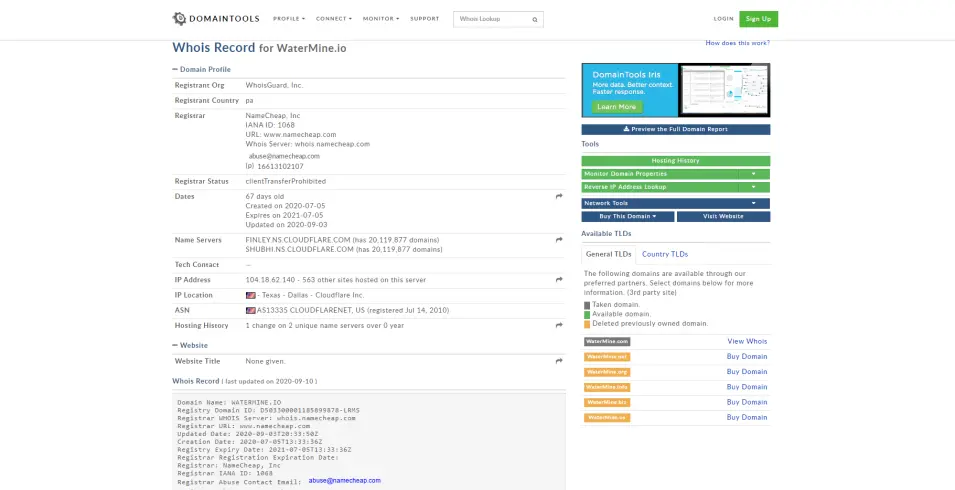Open the How does this work link
Image resolution: width=955 pixels, height=490 pixels.
(x=738, y=43)
